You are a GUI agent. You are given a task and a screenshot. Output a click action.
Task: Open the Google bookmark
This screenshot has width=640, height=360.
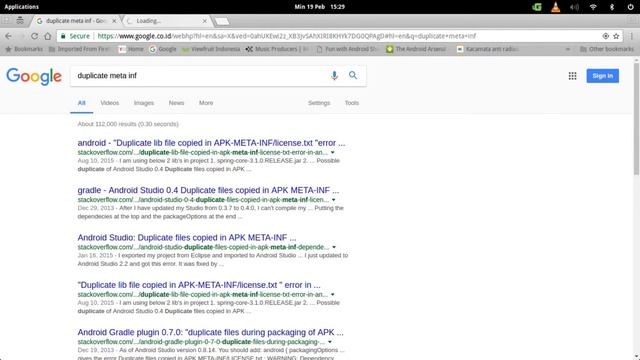pyautogui.click(x=163, y=49)
